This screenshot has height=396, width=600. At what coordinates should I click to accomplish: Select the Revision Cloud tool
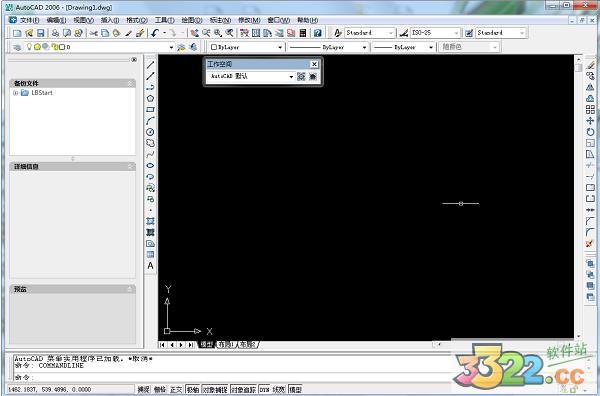150,143
